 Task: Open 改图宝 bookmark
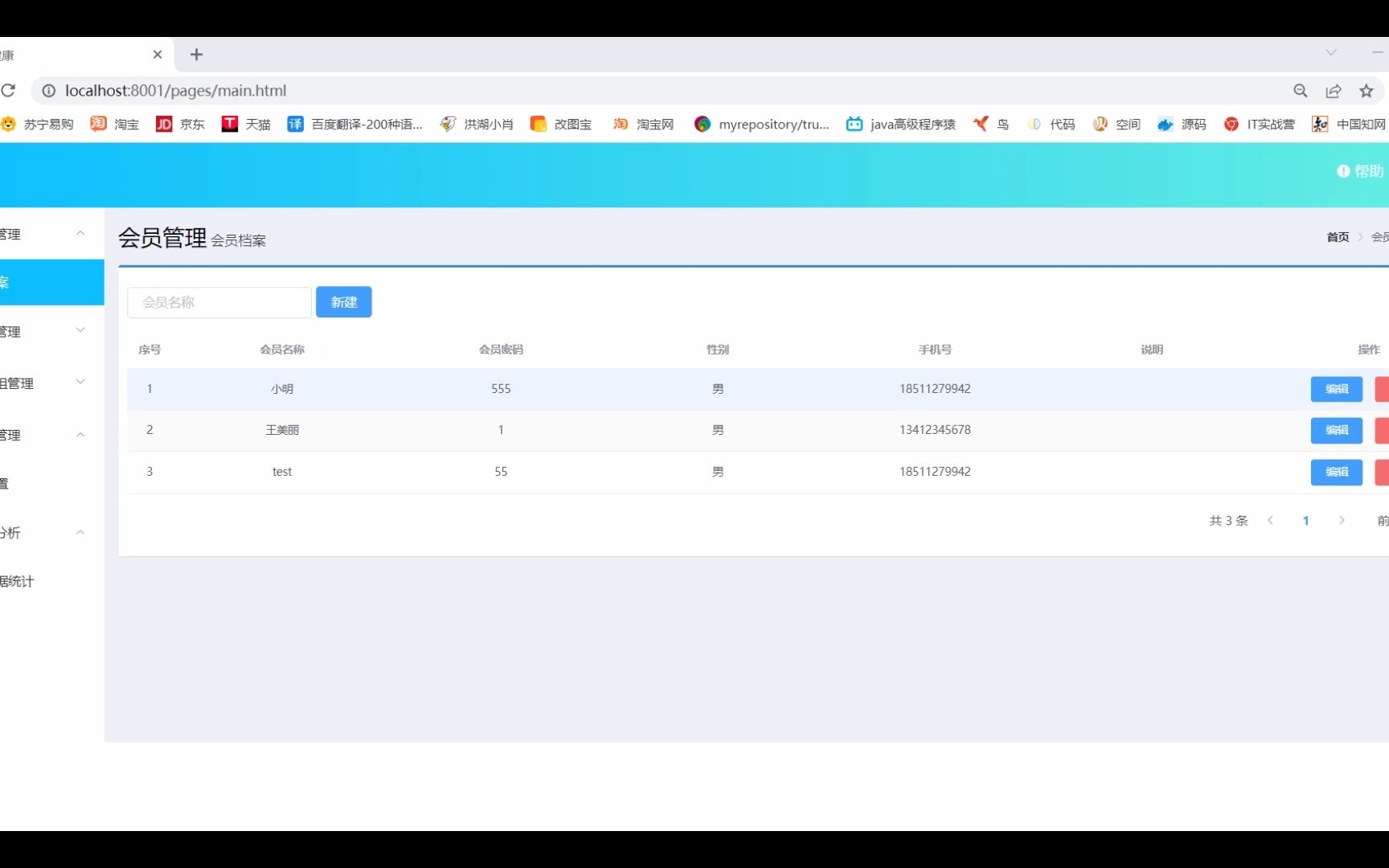[x=561, y=124]
